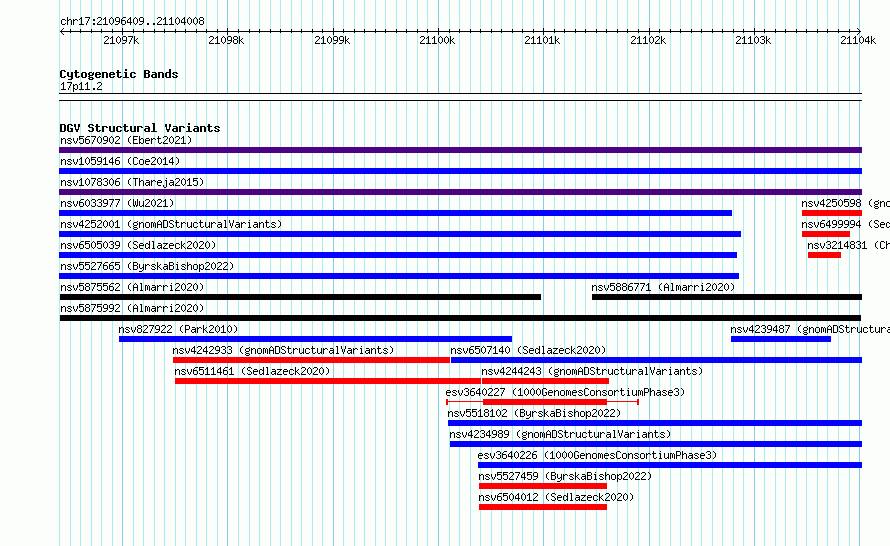Screen dimensions: 890x546
Task: Click nsv4234989 (gnomADStructuralVariants) label
Action: (560, 434)
